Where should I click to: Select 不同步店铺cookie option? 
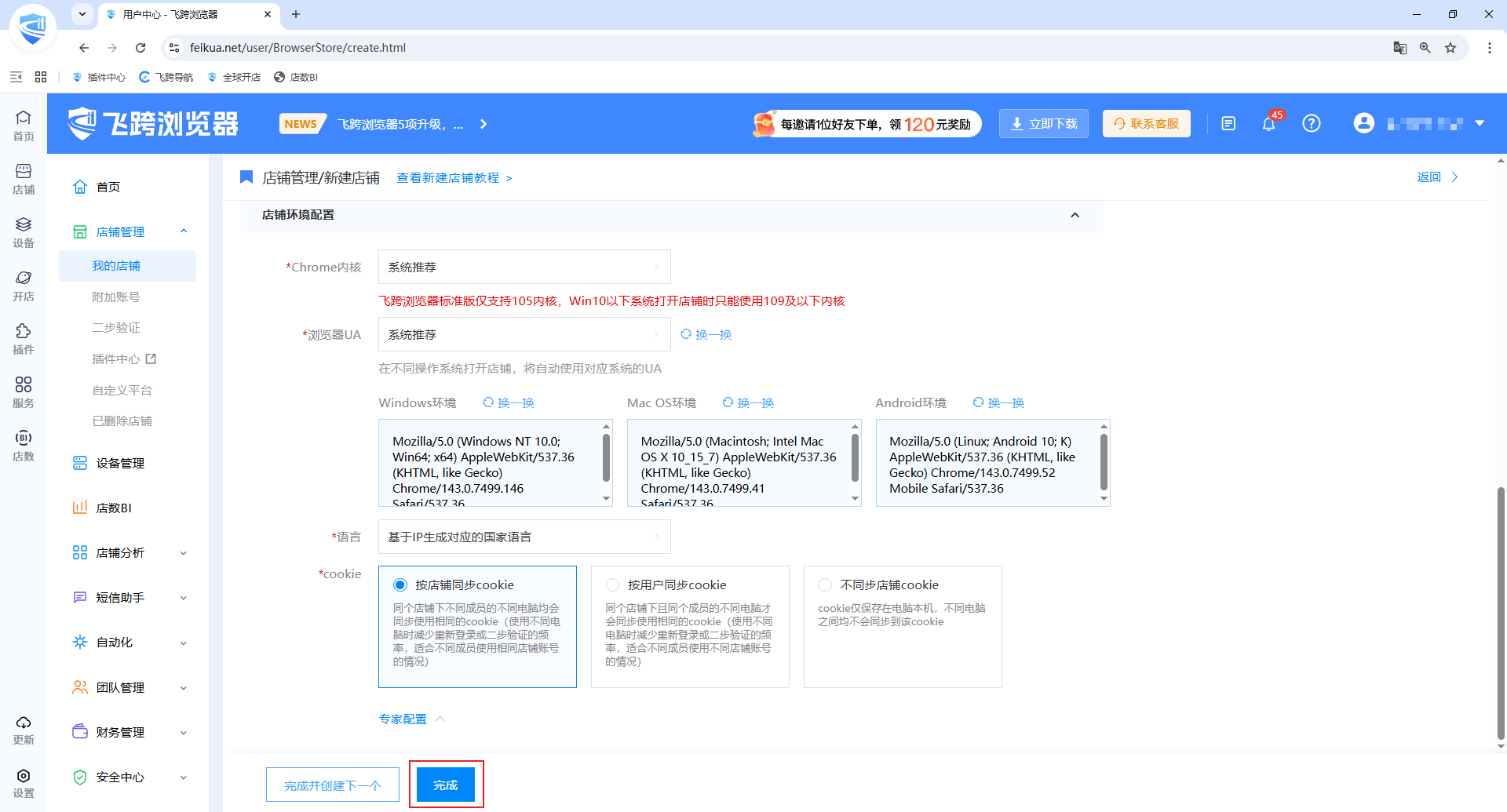coord(903,627)
